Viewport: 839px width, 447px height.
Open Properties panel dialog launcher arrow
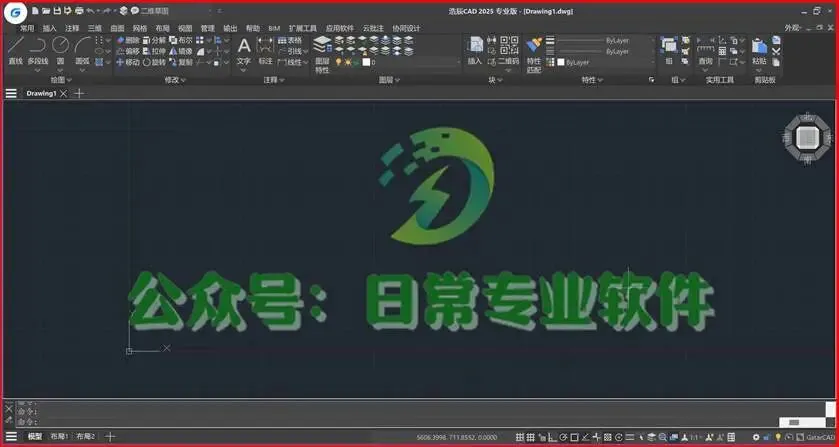click(x=651, y=80)
